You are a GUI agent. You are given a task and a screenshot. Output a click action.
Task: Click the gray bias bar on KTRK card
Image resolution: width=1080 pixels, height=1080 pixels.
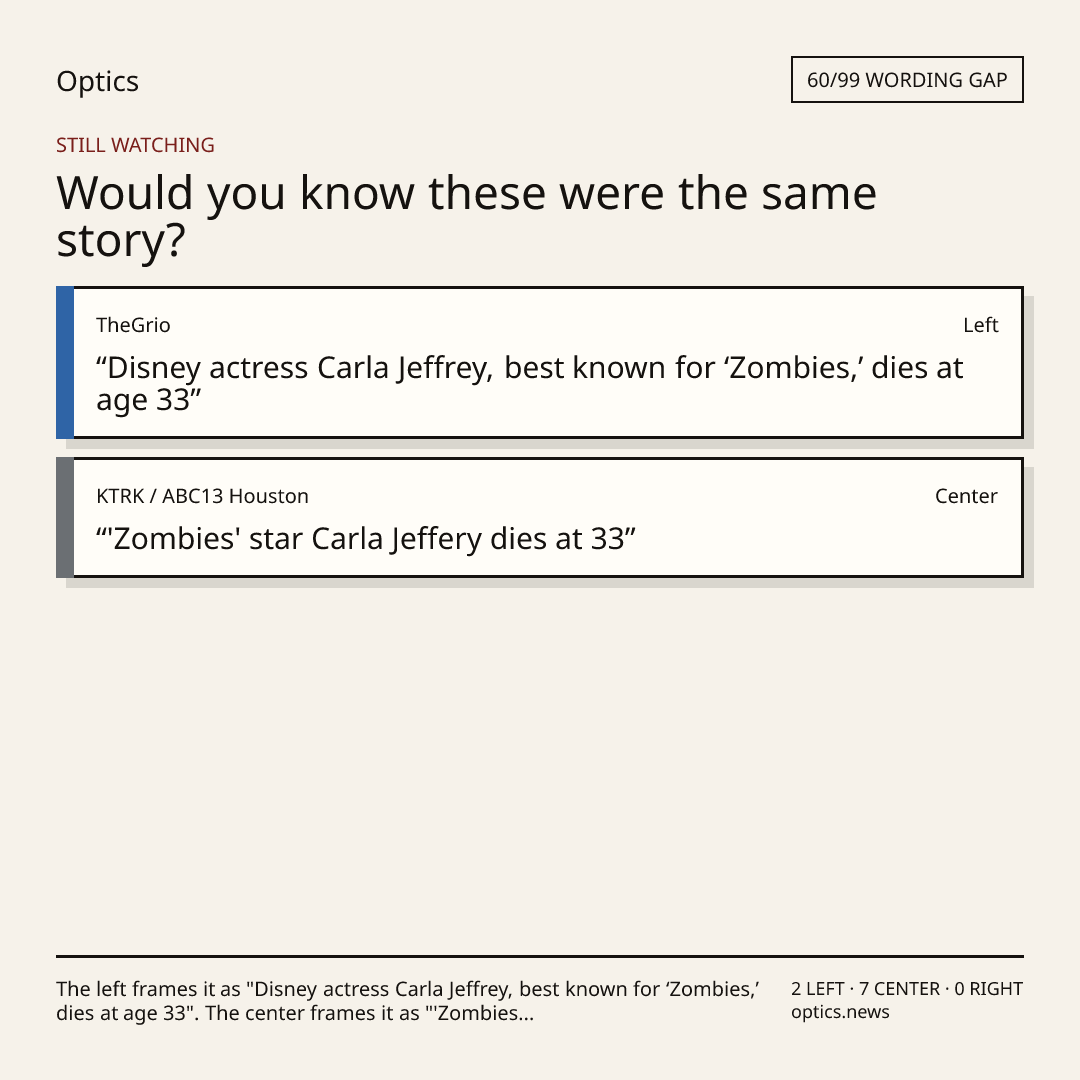click(65, 517)
